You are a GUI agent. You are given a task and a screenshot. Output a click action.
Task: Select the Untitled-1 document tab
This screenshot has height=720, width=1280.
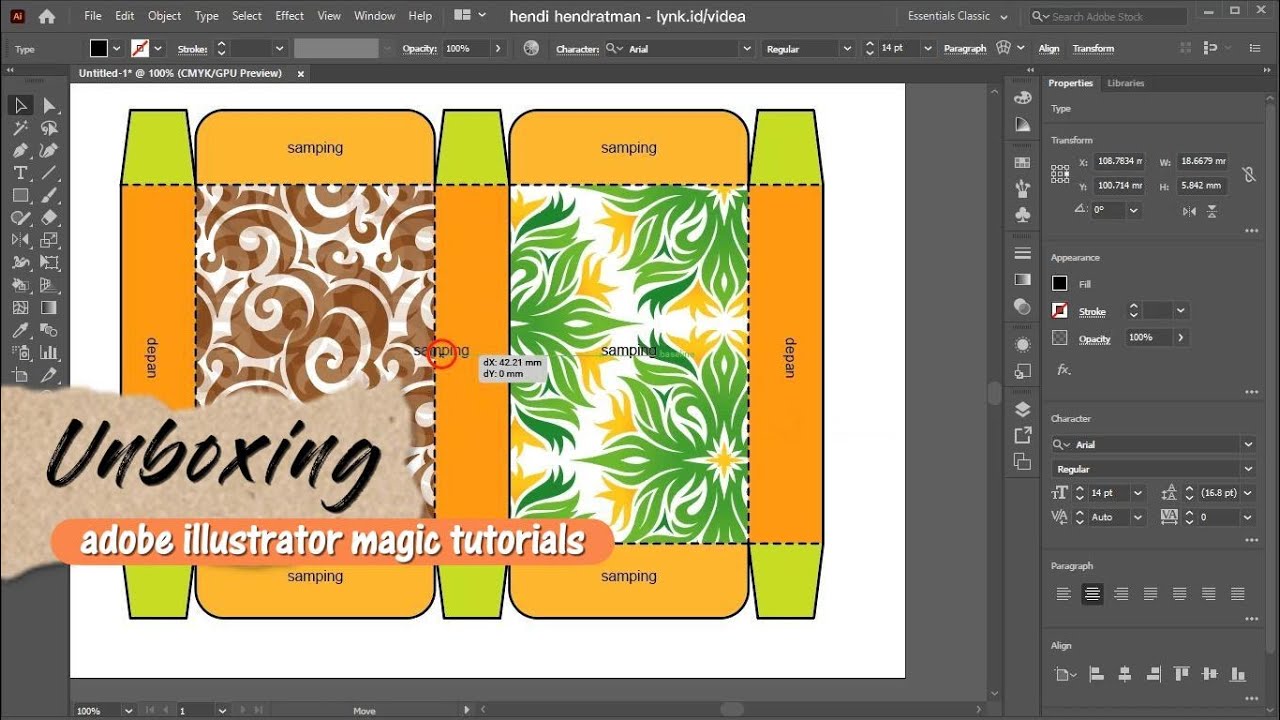(x=180, y=73)
